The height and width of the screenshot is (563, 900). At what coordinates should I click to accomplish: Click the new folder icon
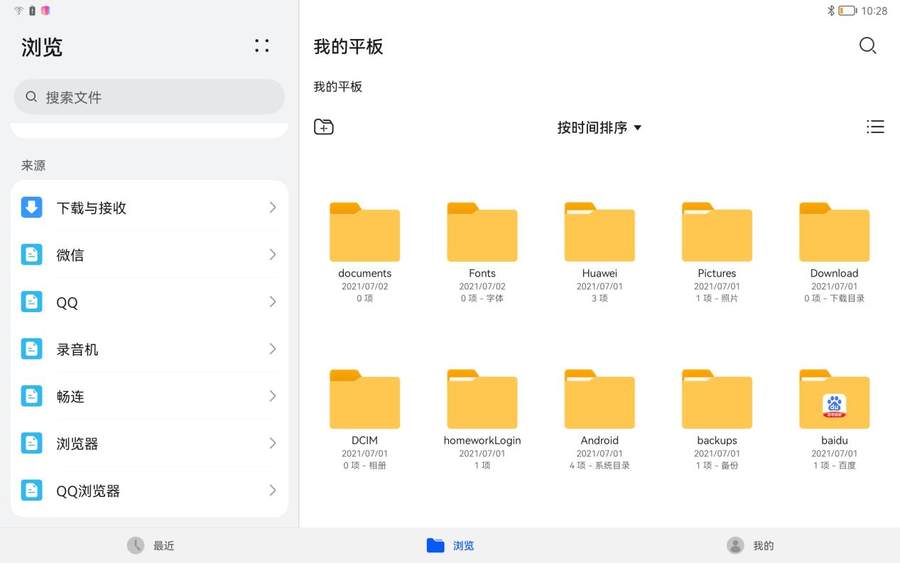324,127
